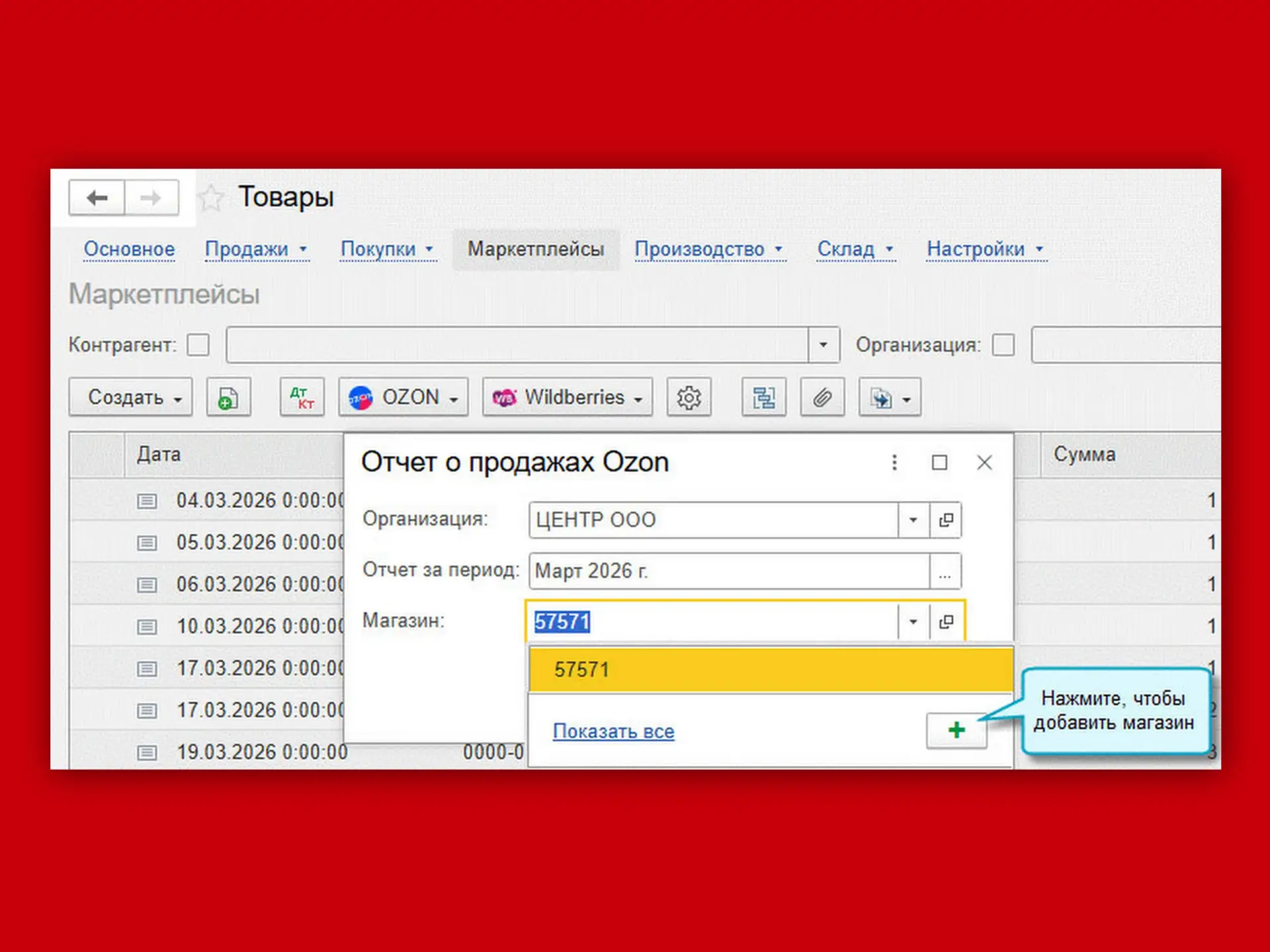Click into the main Организация filter input field
Viewport: 1270px width, 952px height.
1126,344
